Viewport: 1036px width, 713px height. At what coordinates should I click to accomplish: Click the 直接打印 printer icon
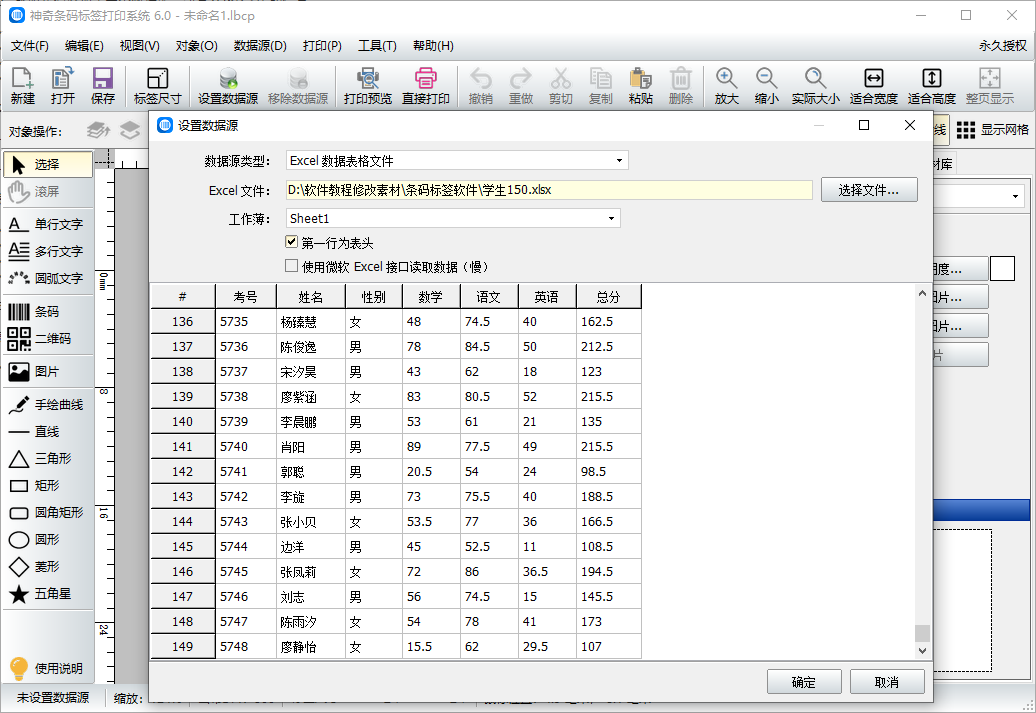click(426, 79)
